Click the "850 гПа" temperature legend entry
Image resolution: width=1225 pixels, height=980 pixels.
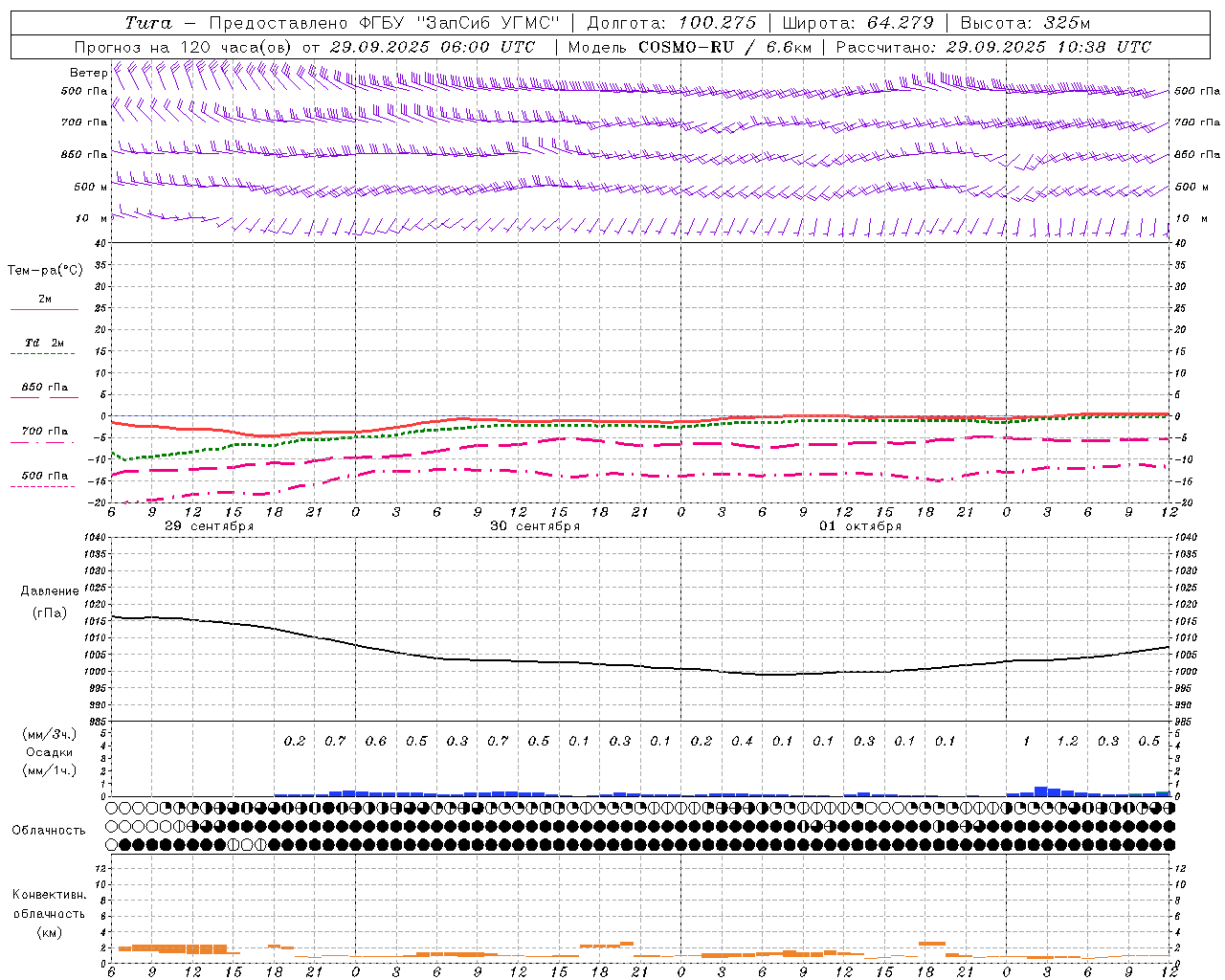pyautogui.click(x=45, y=388)
